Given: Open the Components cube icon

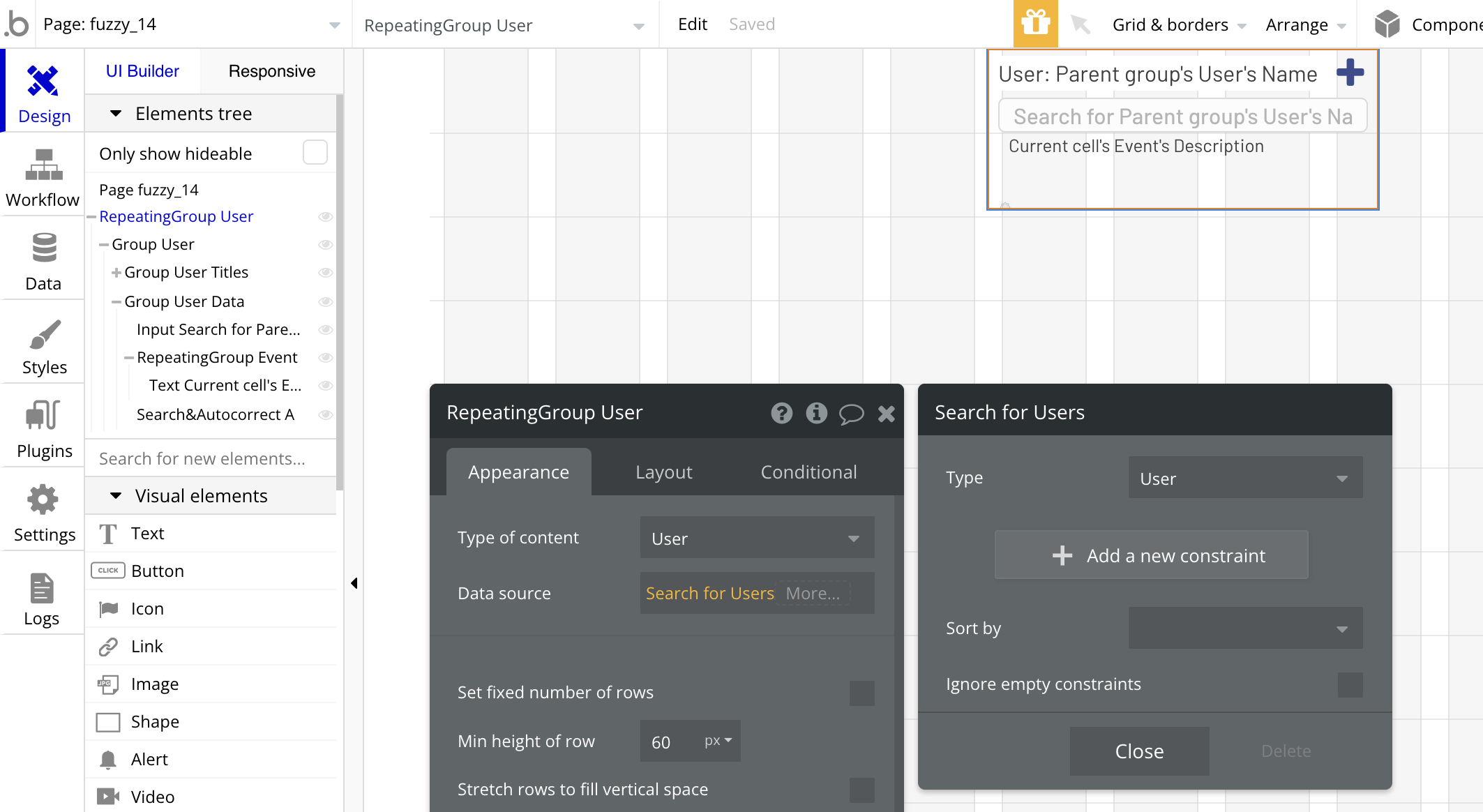Looking at the screenshot, I should pyautogui.click(x=1387, y=24).
